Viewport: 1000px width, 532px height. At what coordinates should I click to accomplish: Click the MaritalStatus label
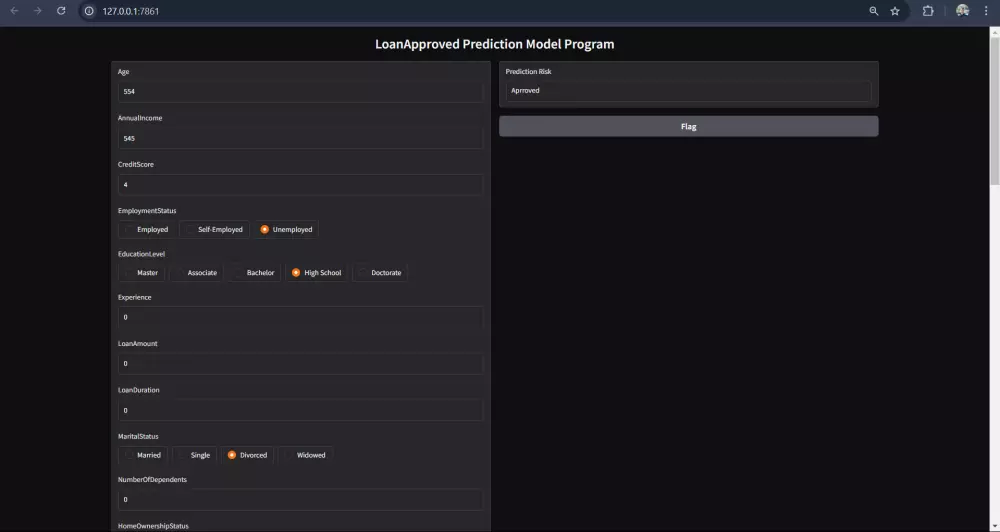(140, 436)
